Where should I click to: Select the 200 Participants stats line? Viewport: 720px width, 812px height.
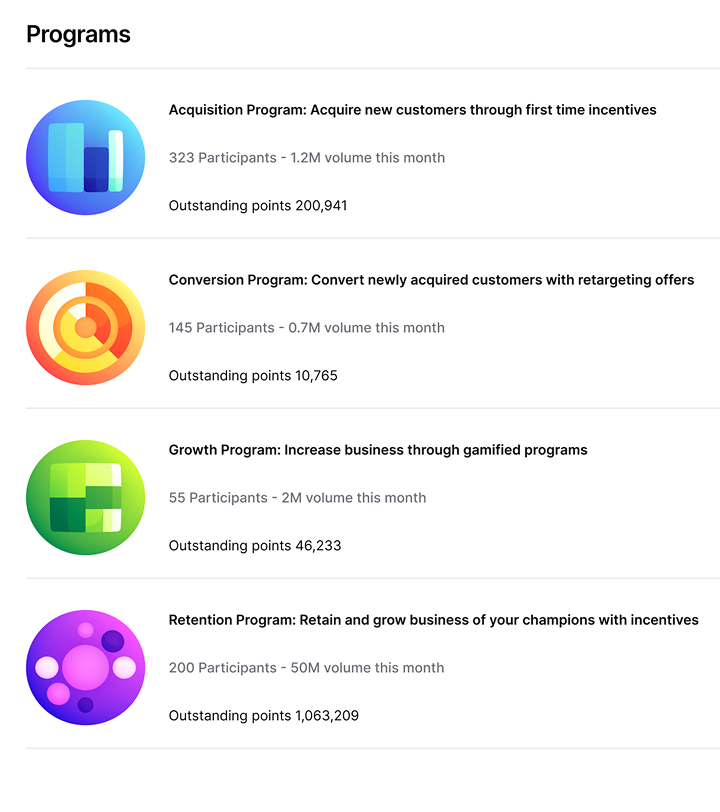pyautogui.click(x=306, y=668)
